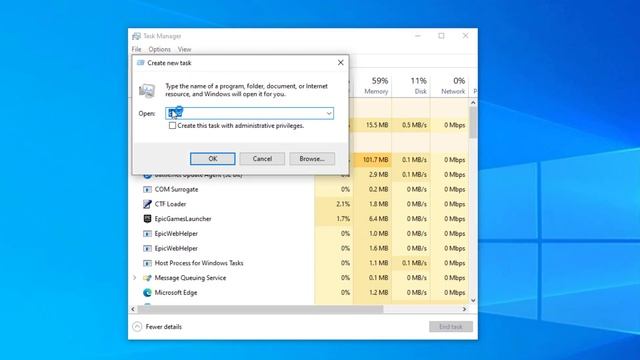This screenshot has width=640, height=360.
Task: Click the OK button
Action: coord(213,159)
